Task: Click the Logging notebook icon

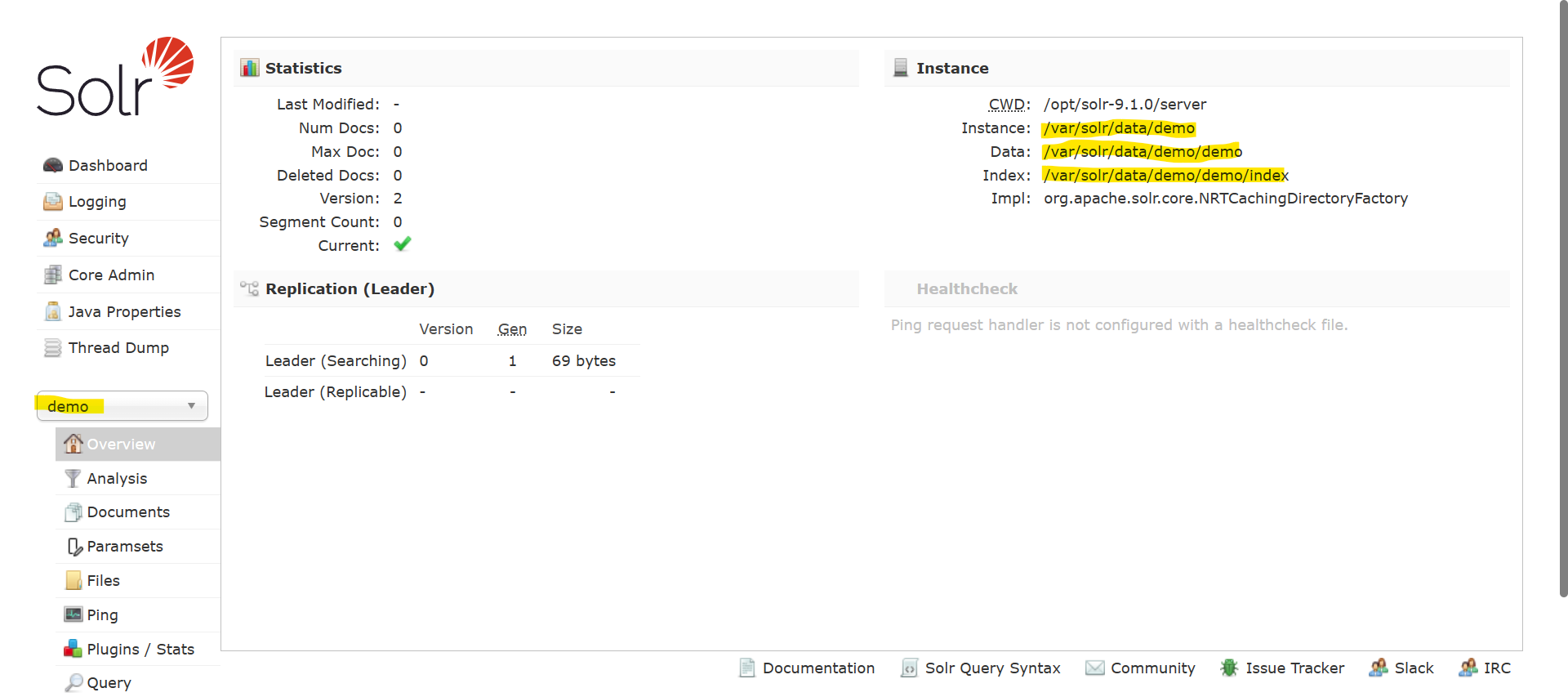Action: 53,201
